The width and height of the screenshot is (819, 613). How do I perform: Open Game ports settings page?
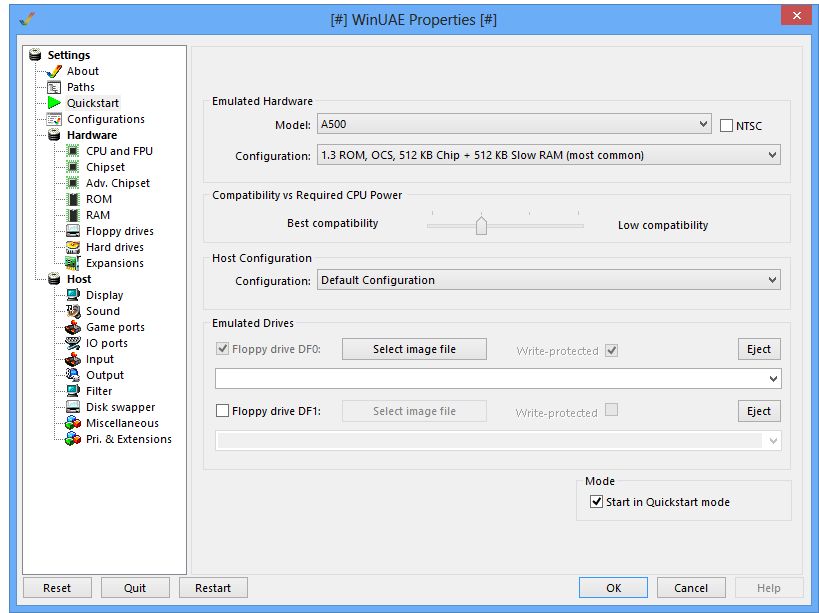click(115, 327)
